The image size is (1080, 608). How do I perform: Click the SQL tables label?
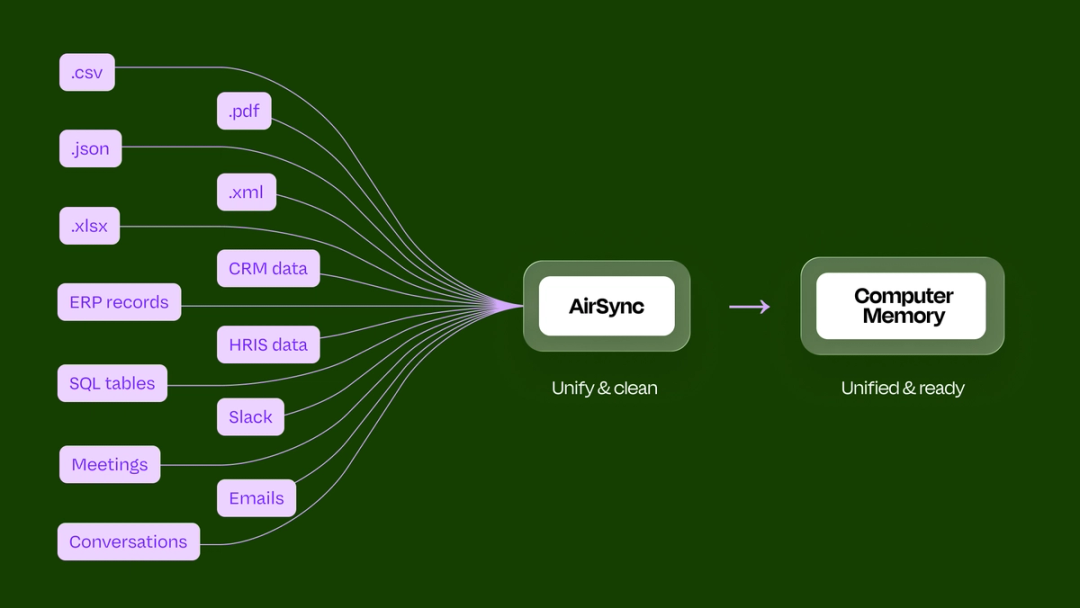[x=112, y=383]
